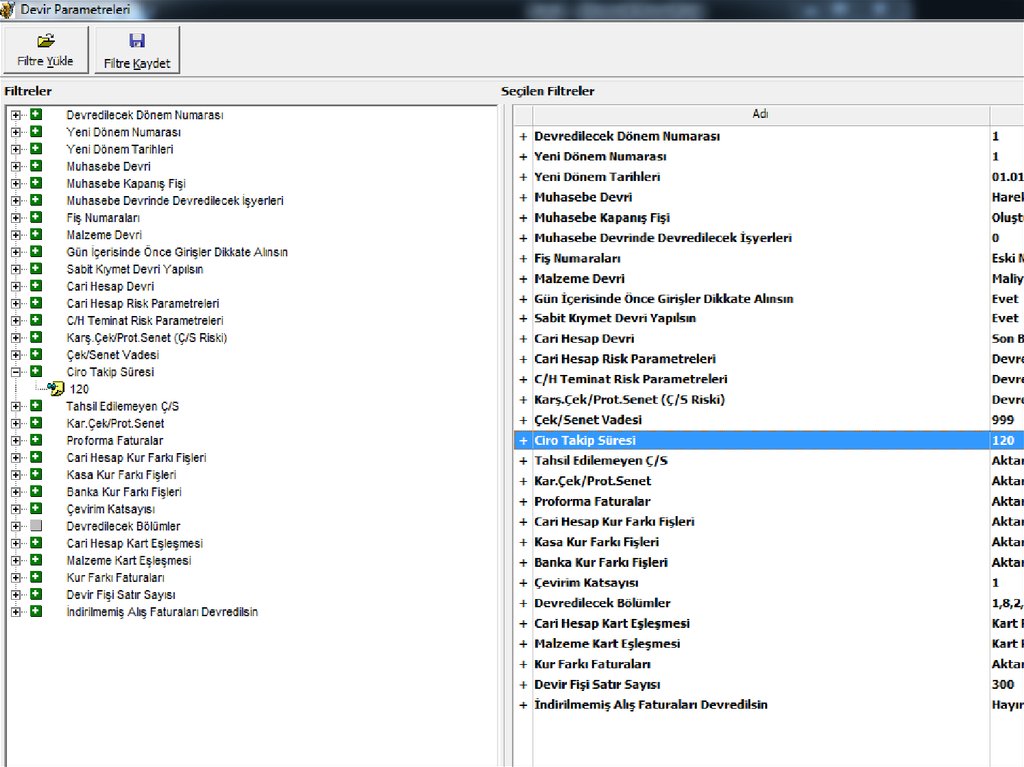Click green plus icon beside Proforma Faturalar

tap(36, 440)
